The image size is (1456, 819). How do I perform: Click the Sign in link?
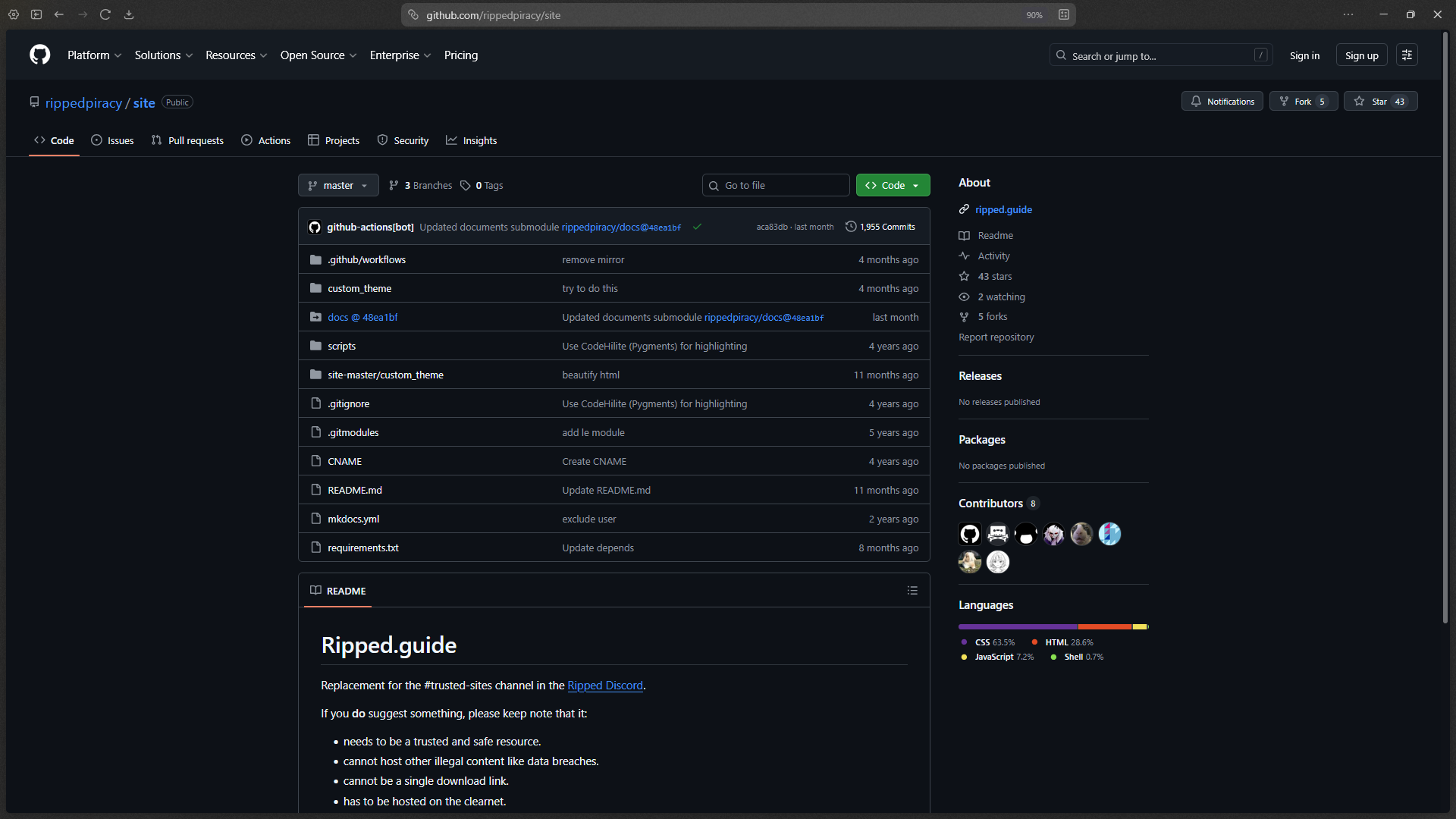coord(1304,55)
